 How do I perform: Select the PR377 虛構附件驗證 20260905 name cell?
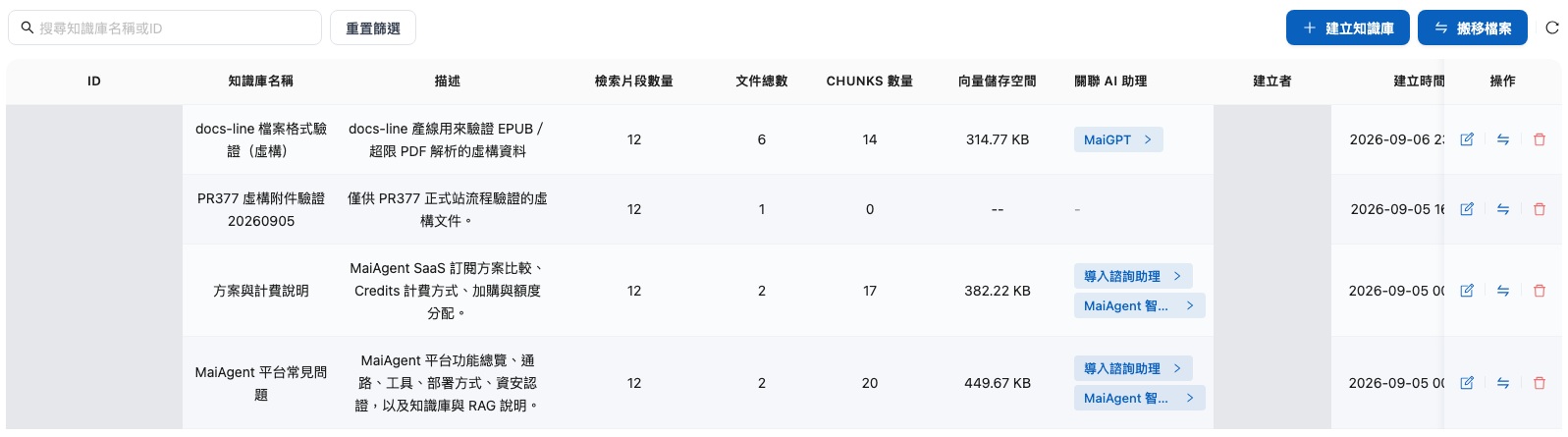coord(261,209)
